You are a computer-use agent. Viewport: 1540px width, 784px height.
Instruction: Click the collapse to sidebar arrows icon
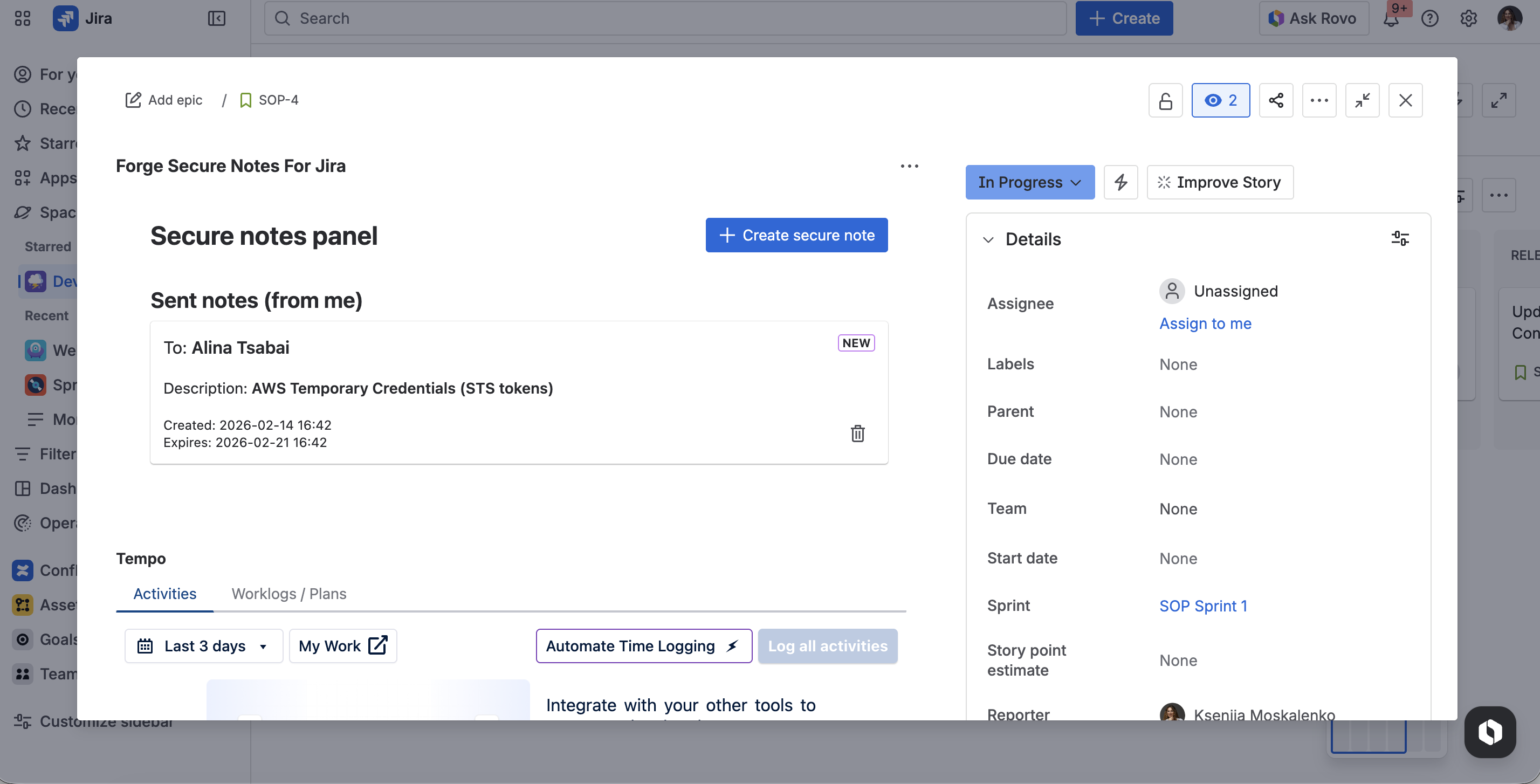[1362, 100]
